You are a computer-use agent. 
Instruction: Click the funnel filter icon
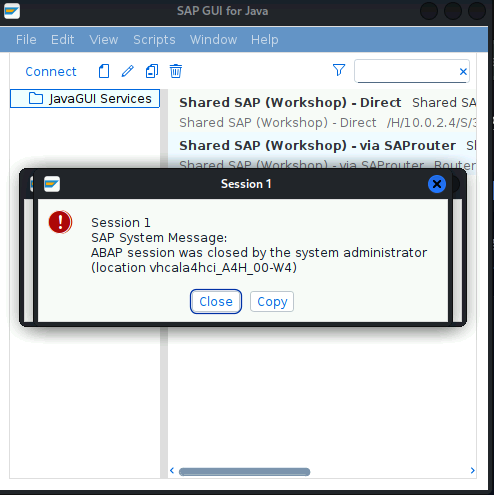[339, 70]
